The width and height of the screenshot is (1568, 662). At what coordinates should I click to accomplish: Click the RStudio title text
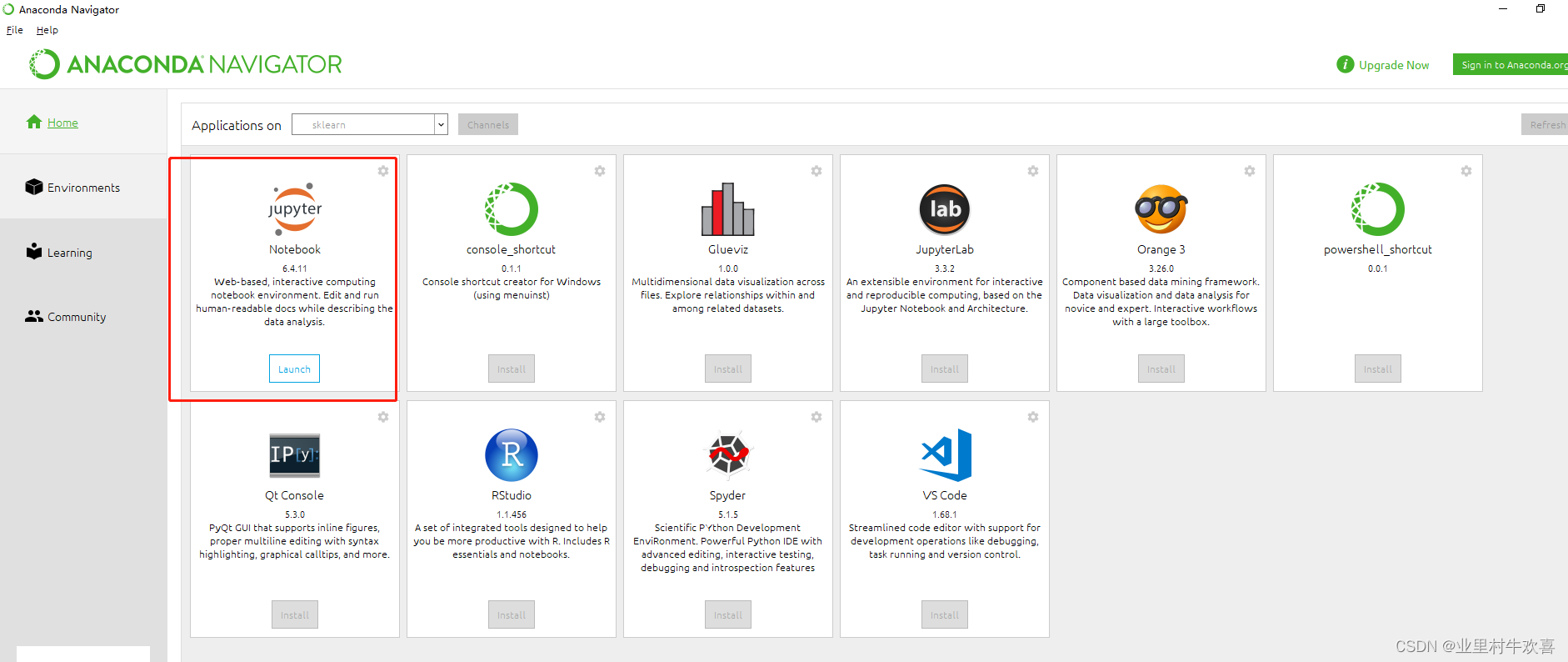coord(512,495)
